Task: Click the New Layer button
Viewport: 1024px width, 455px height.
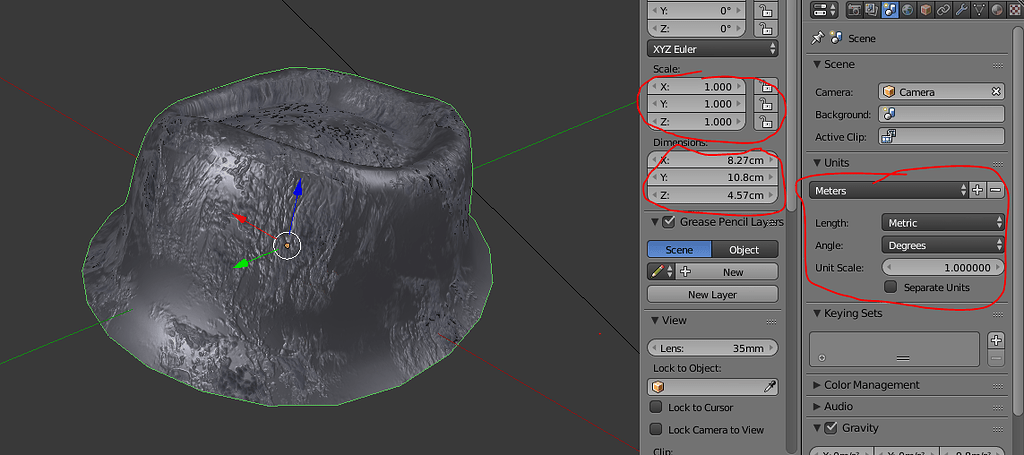Action: pyautogui.click(x=712, y=294)
